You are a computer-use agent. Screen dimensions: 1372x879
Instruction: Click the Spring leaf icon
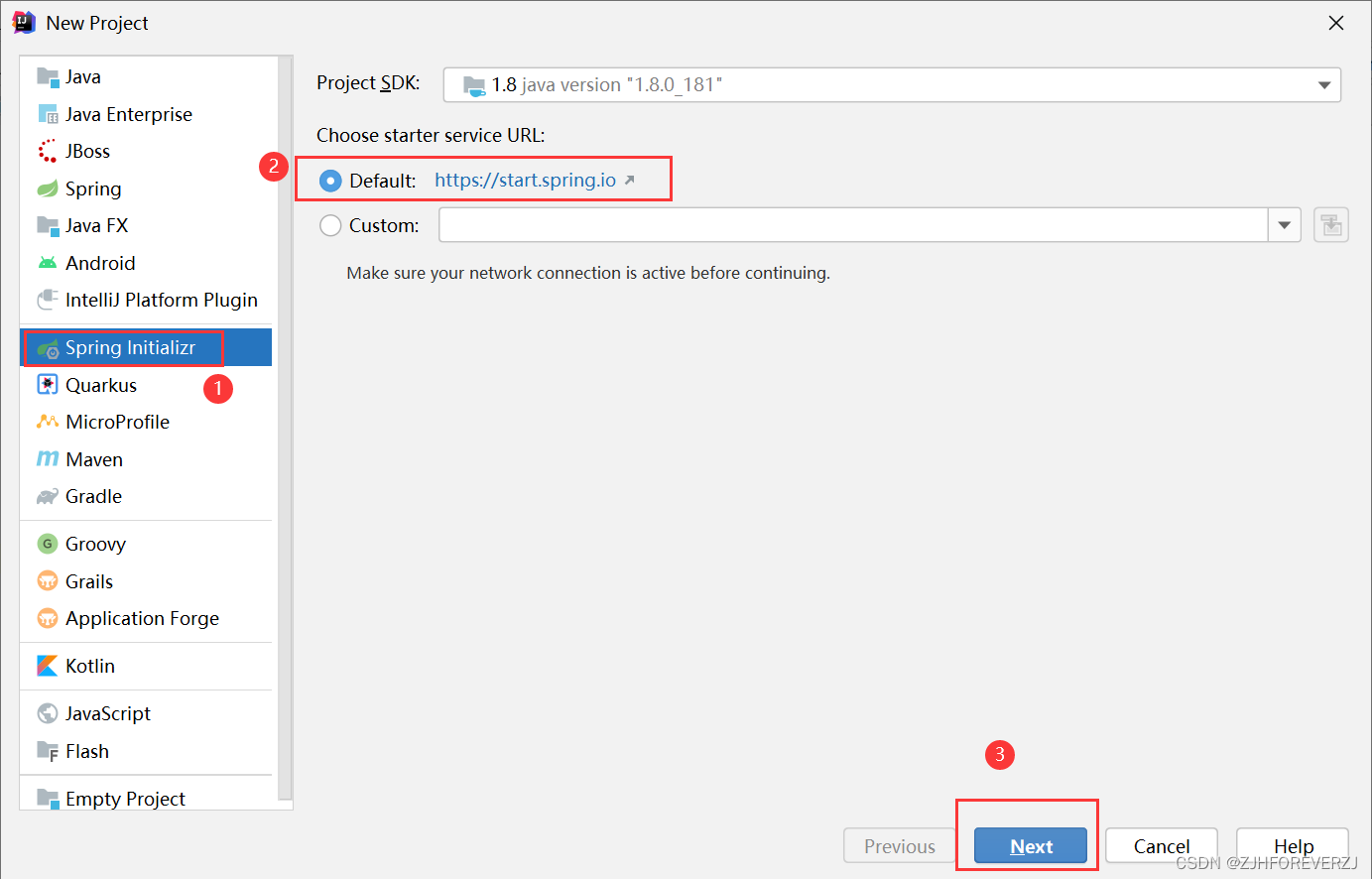47,188
